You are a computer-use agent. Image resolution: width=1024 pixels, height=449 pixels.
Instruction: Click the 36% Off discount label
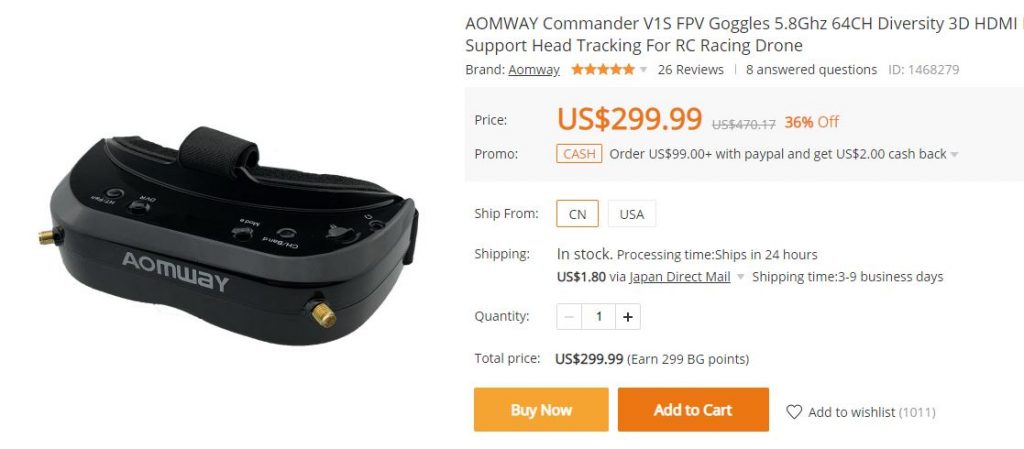811,122
